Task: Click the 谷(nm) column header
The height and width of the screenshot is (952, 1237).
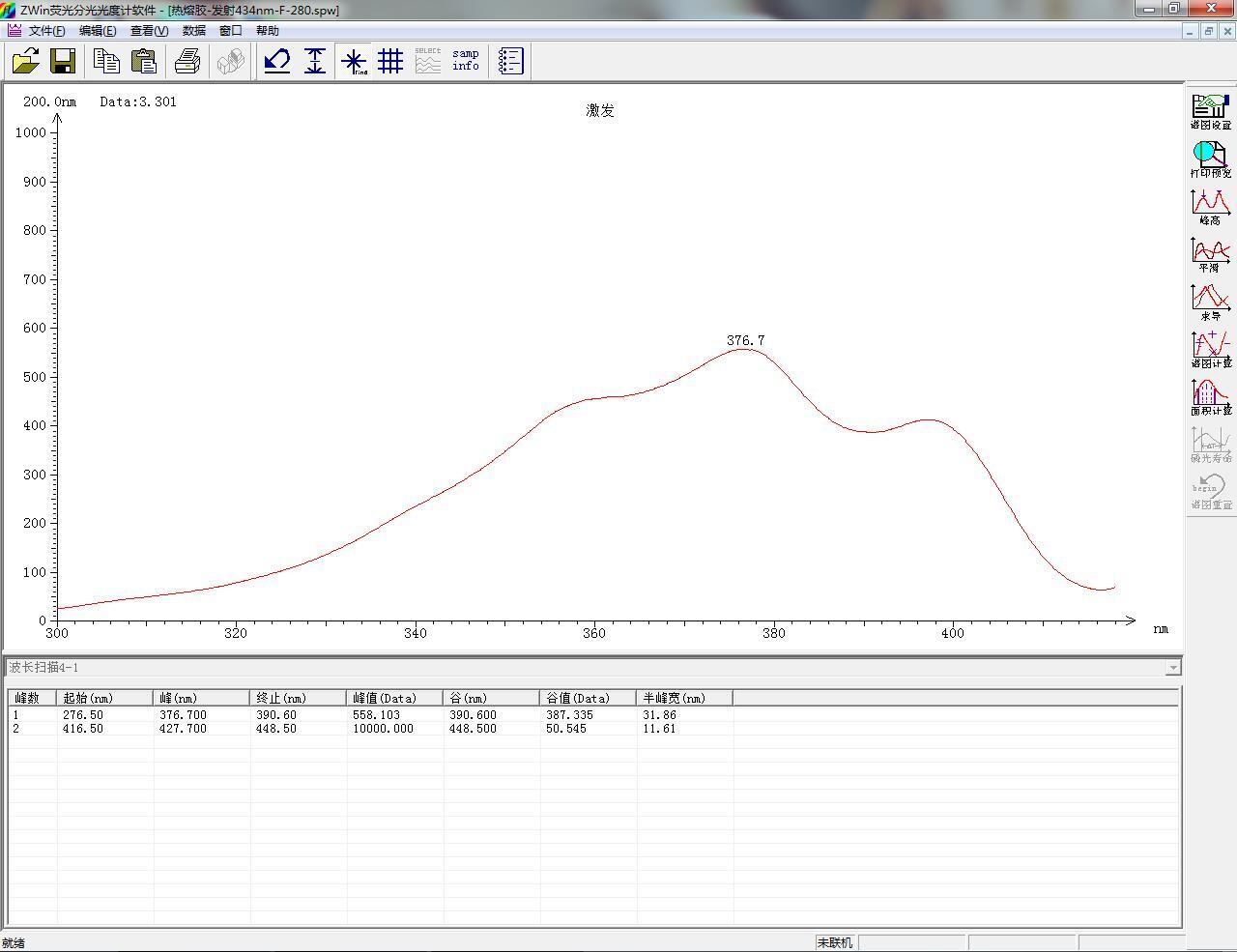Action: point(492,698)
